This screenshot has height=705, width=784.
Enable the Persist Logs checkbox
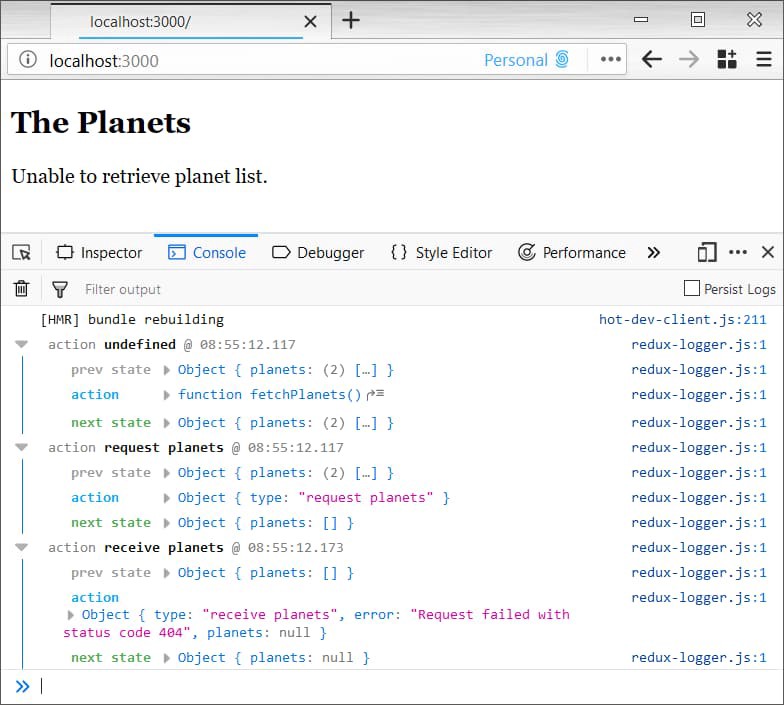(691, 288)
